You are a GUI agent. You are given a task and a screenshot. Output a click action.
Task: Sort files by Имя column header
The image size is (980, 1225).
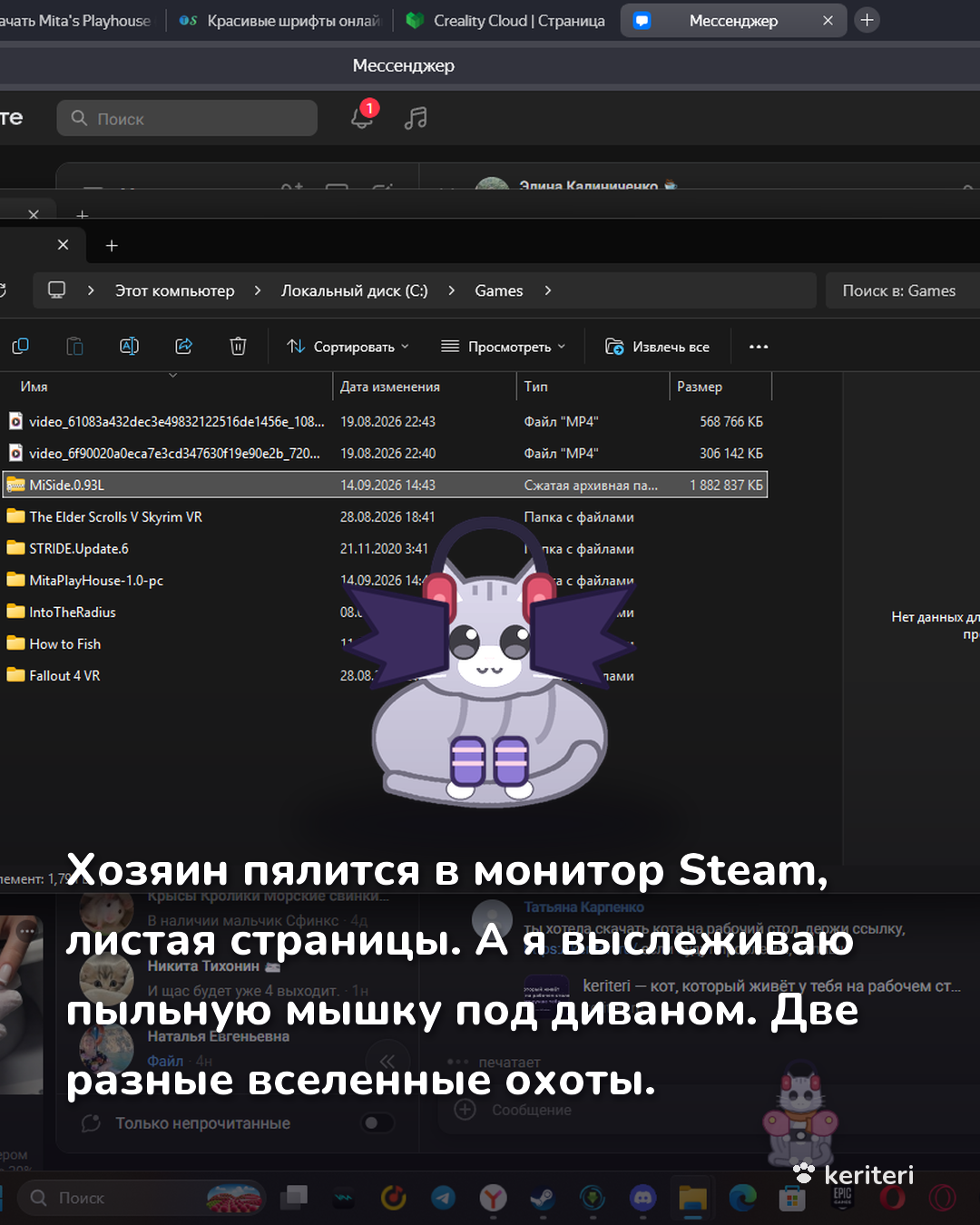pos(34,387)
